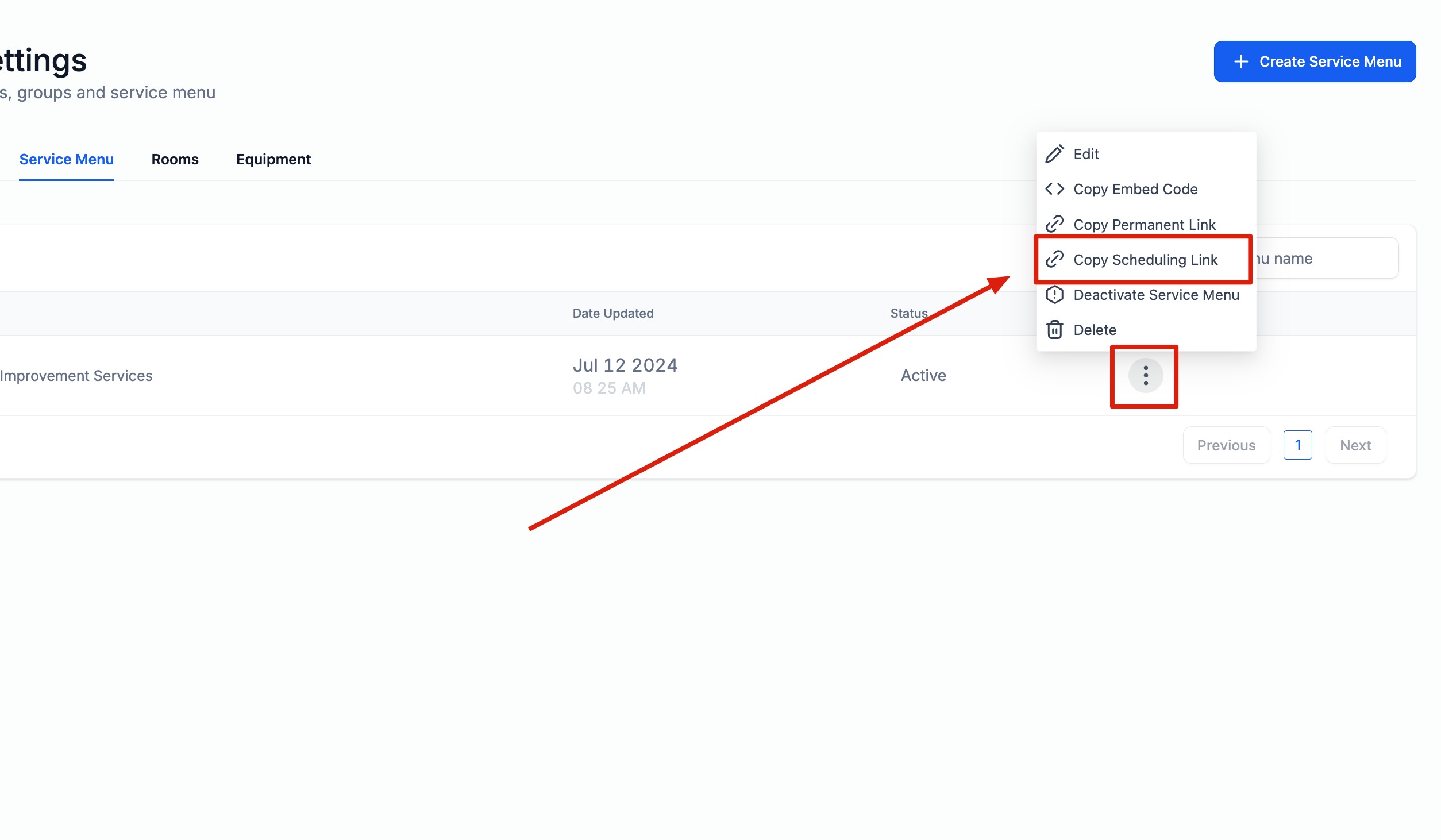1441x840 pixels.
Task: Click the plus icon on Create Service Menu
Action: 1241,62
